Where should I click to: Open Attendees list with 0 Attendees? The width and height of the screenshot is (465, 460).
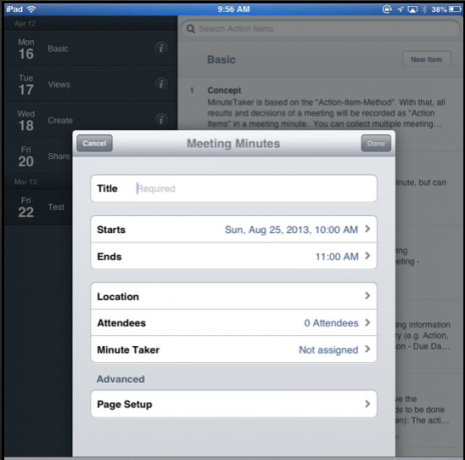pos(234,323)
